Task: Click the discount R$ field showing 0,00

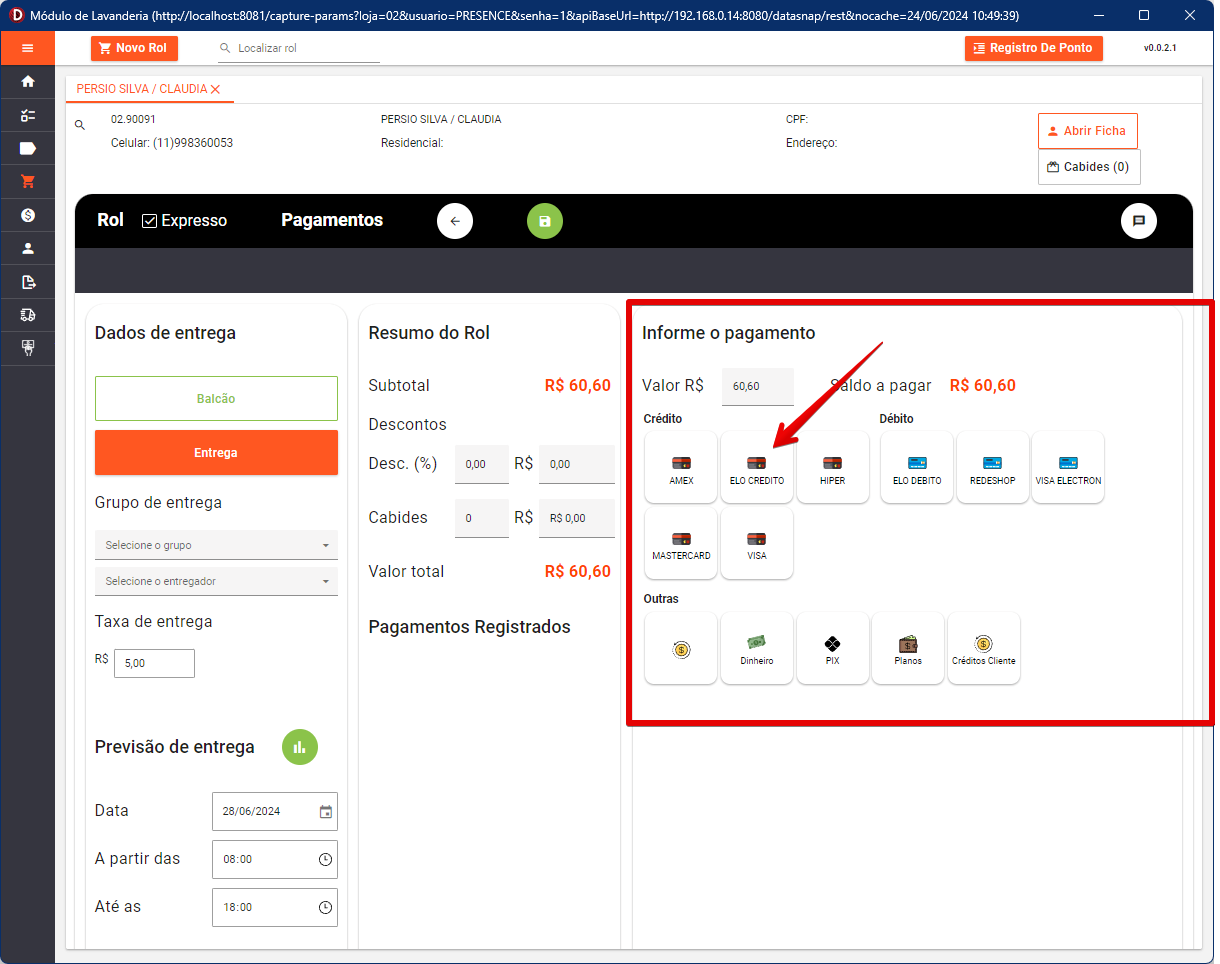Action: click(x=577, y=464)
